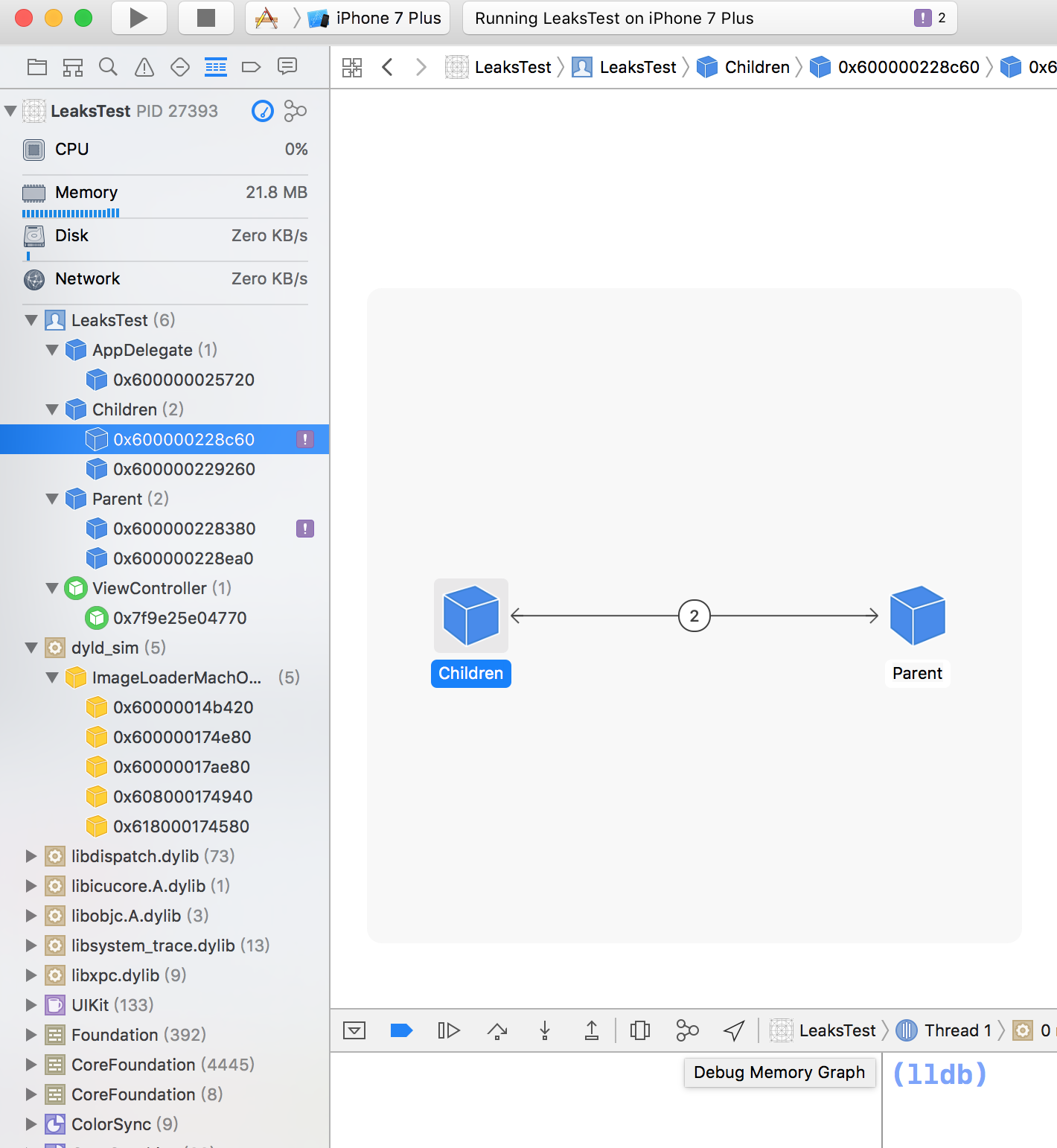
Task: Select AppDelegate instance 0x600000025720
Action: tap(165, 380)
